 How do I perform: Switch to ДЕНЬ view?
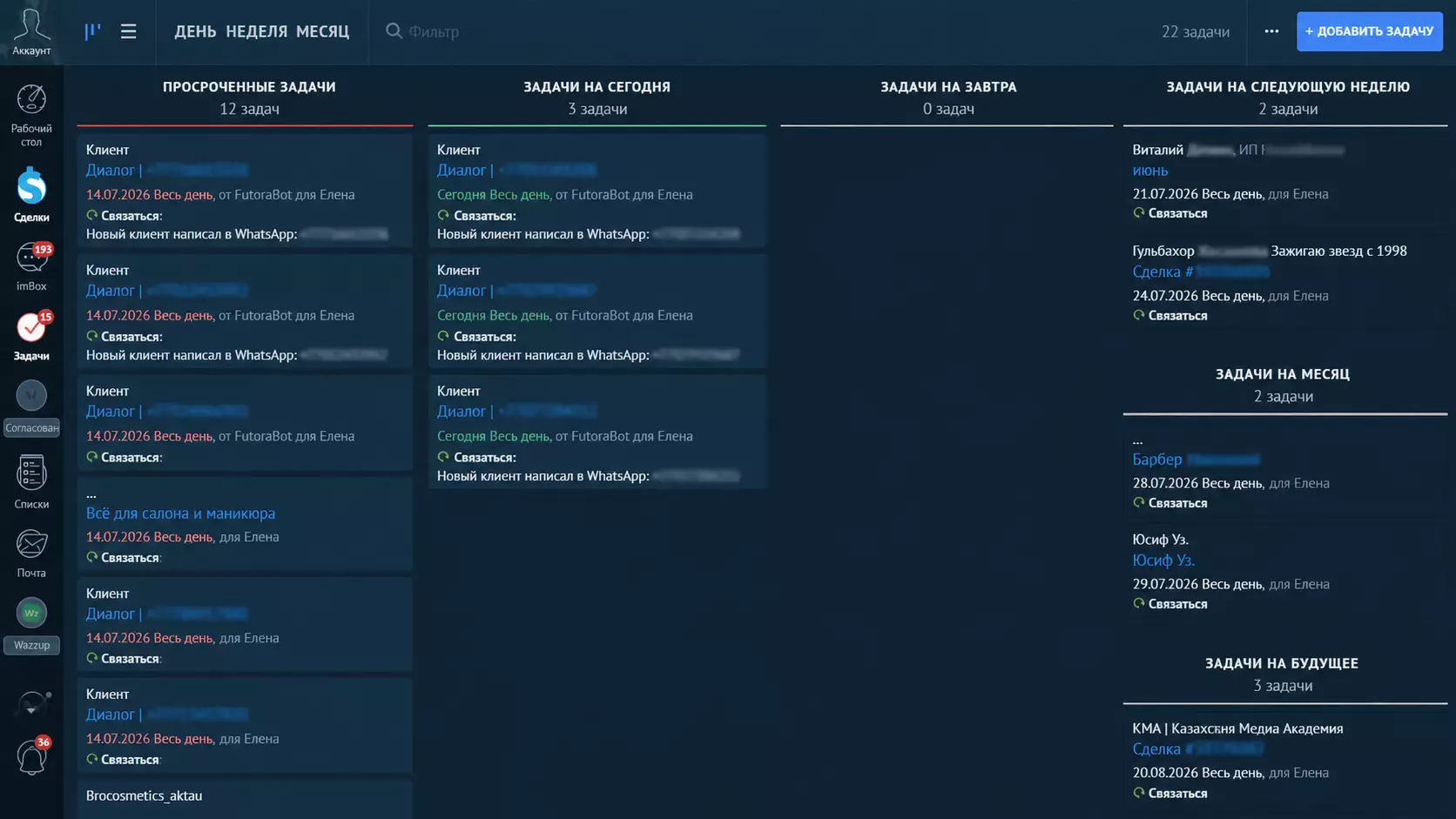pyautogui.click(x=195, y=31)
